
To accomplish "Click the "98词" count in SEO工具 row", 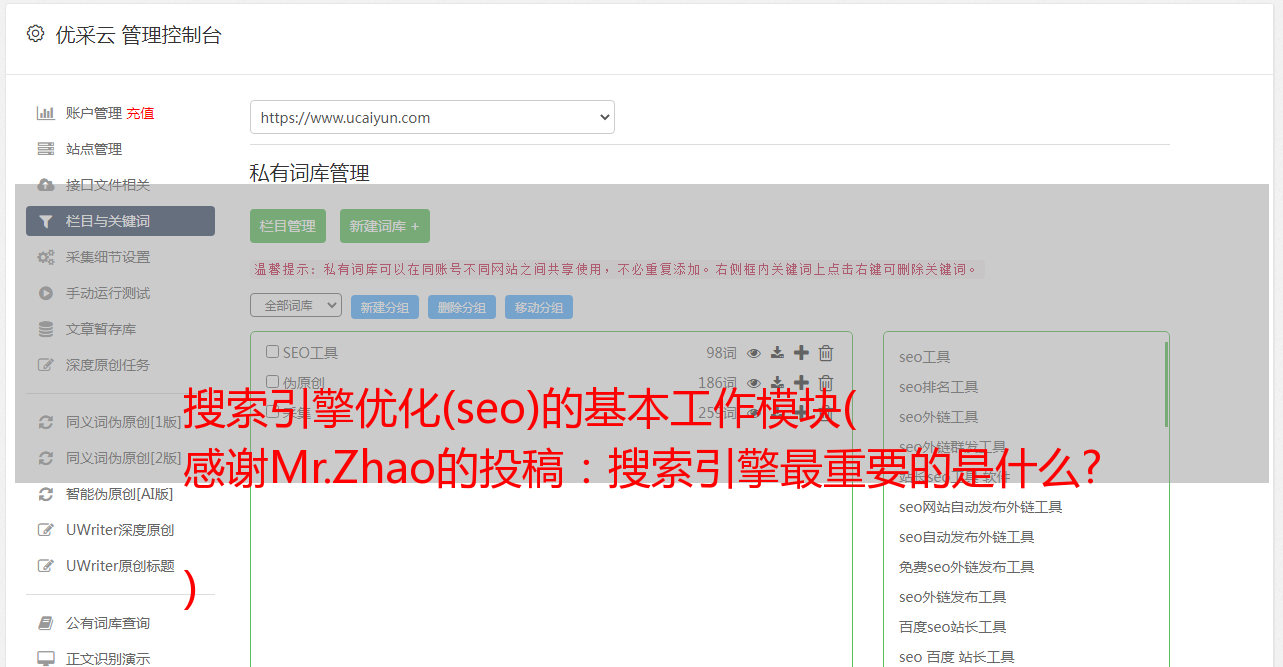I will [x=721, y=353].
